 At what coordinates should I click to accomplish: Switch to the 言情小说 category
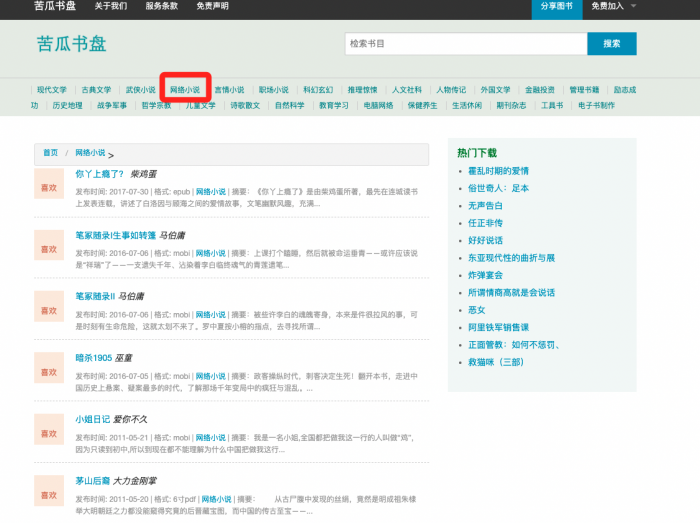(x=229, y=90)
